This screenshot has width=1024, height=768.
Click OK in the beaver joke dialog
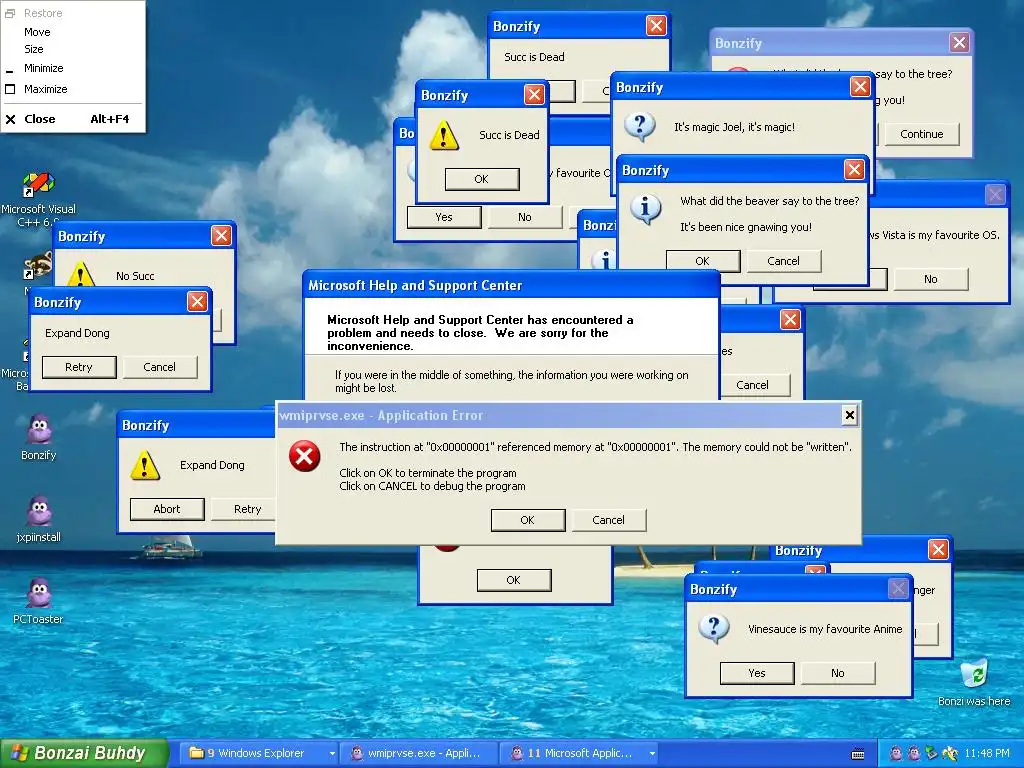click(703, 261)
